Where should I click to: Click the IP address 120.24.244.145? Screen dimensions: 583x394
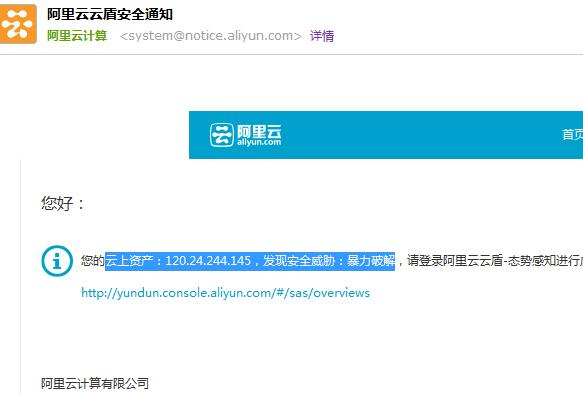(x=208, y=261)
